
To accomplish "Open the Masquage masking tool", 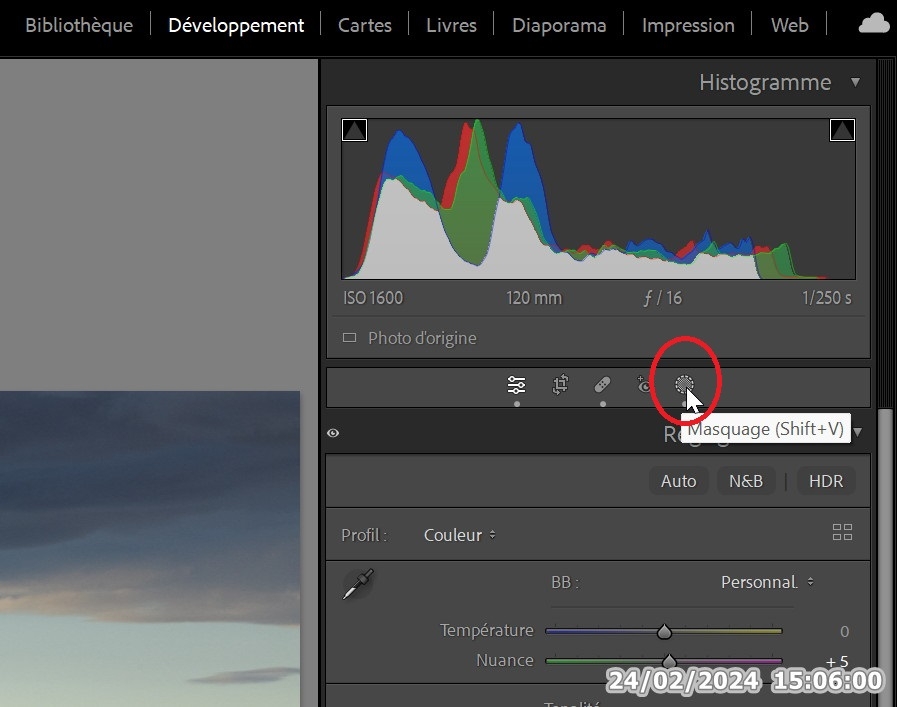I will (684, 384).
